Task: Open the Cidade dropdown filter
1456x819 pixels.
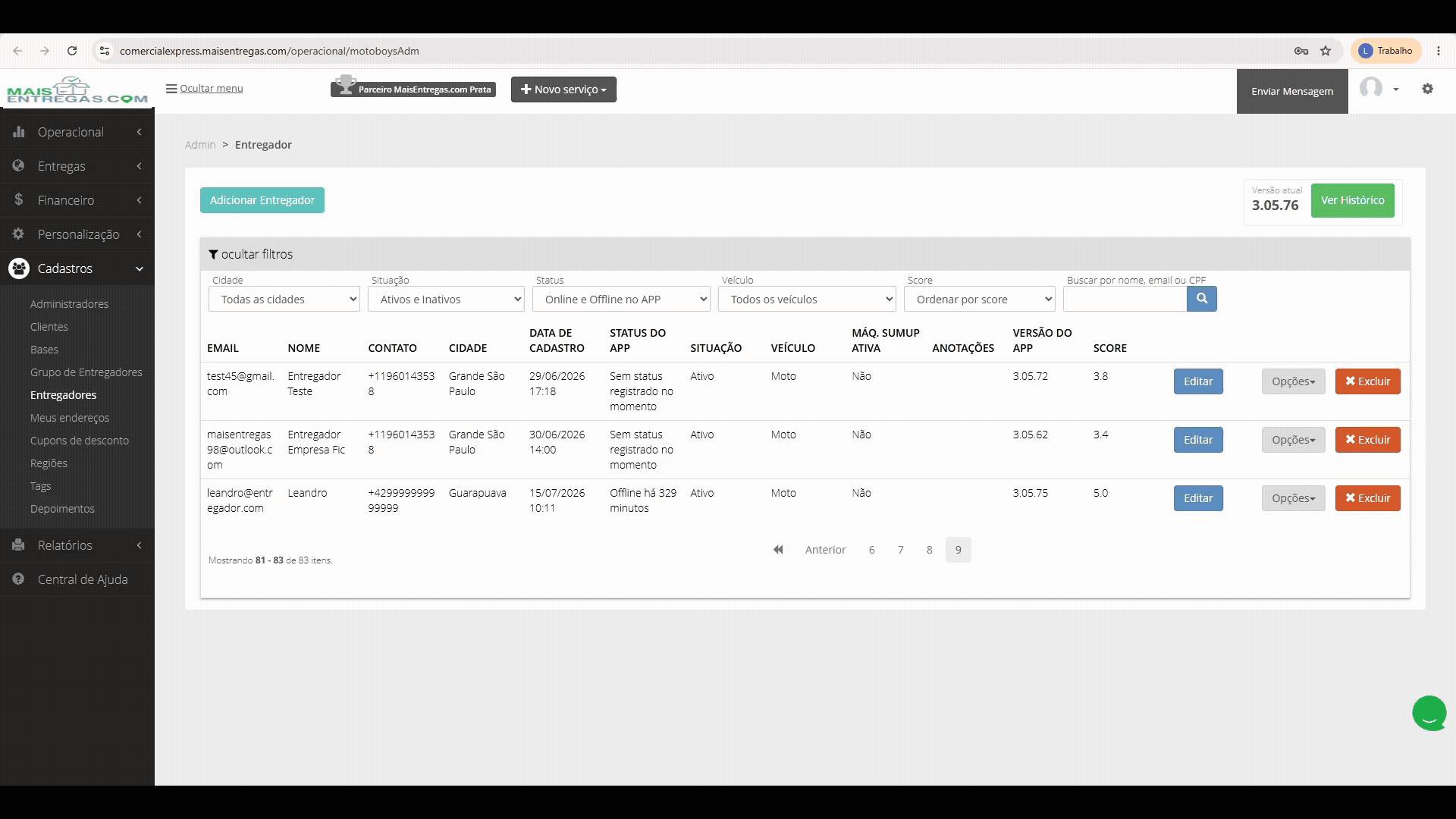Action: 284,300
